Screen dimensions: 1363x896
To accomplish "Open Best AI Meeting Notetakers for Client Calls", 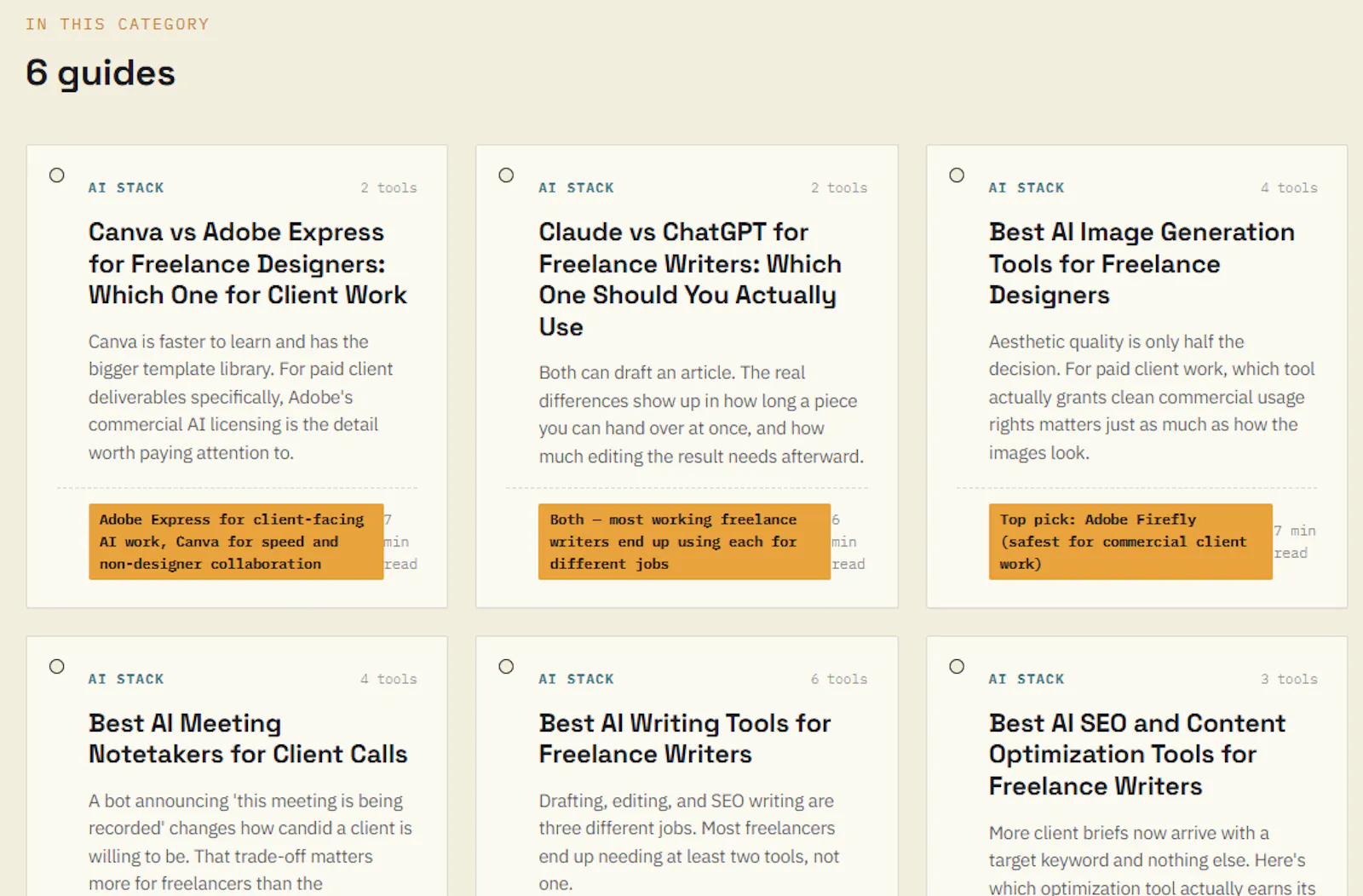I will 248,738.
